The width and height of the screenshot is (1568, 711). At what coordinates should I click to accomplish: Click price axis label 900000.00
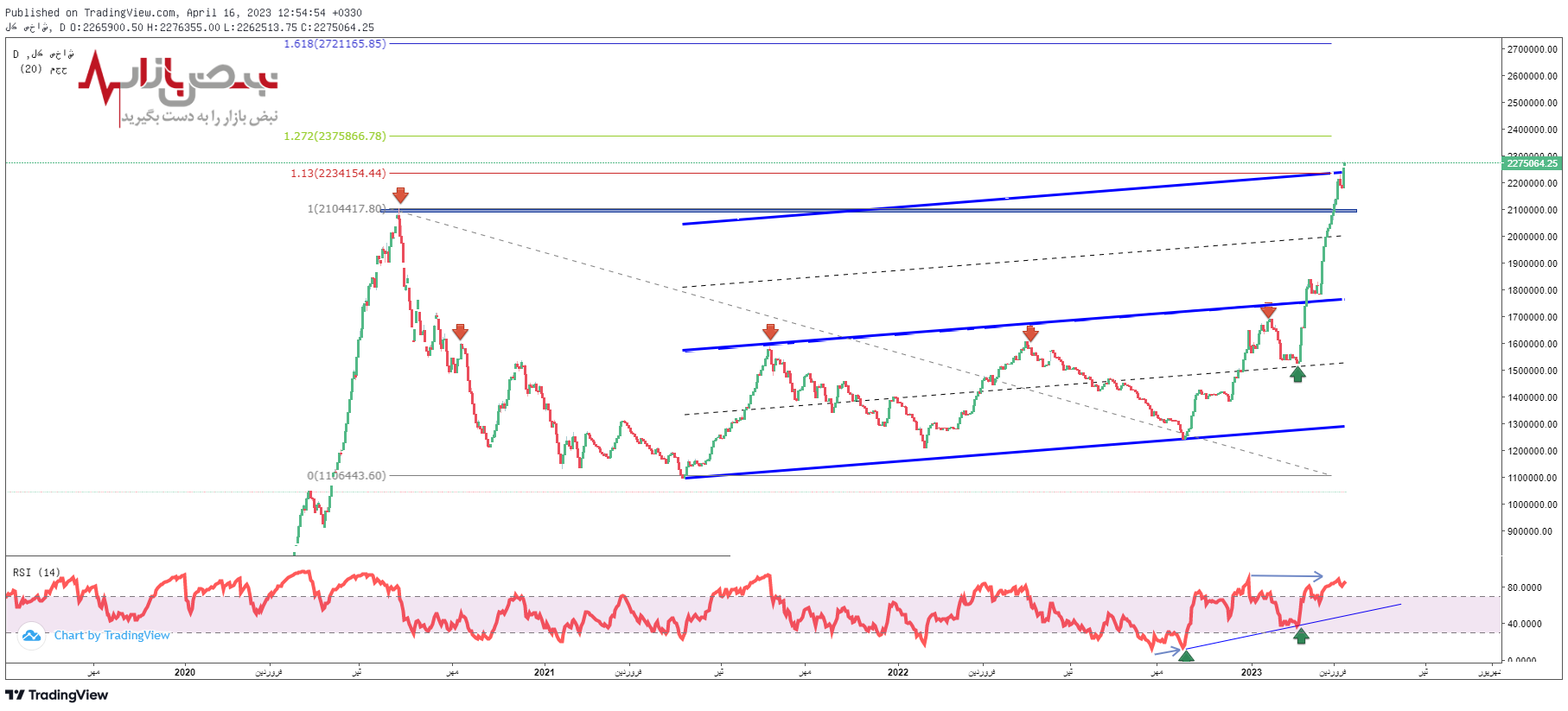(x=1530, y=532)
